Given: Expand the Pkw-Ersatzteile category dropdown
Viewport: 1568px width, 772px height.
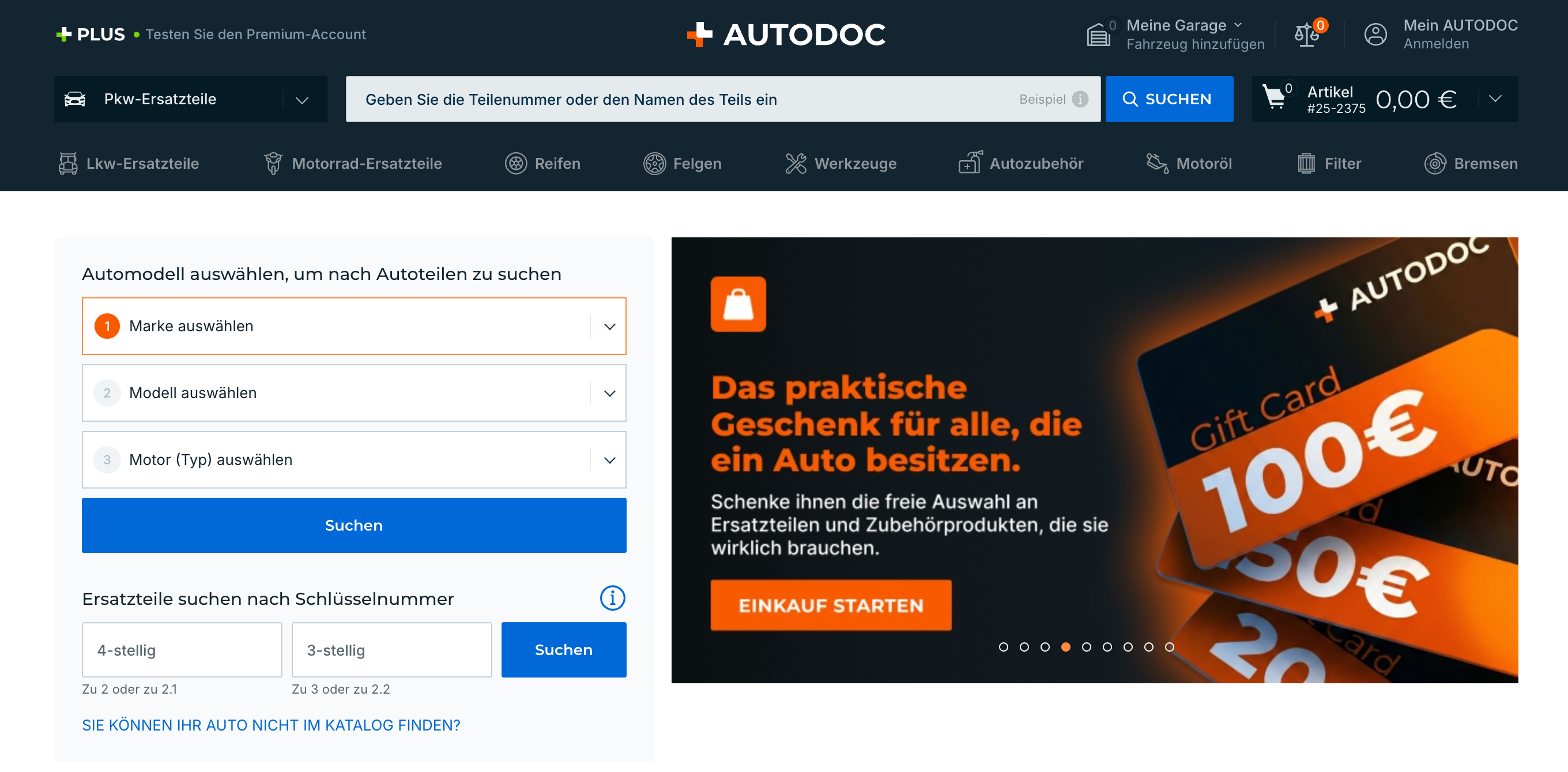Looking at the screenshot, I should (x=301, y=100).
